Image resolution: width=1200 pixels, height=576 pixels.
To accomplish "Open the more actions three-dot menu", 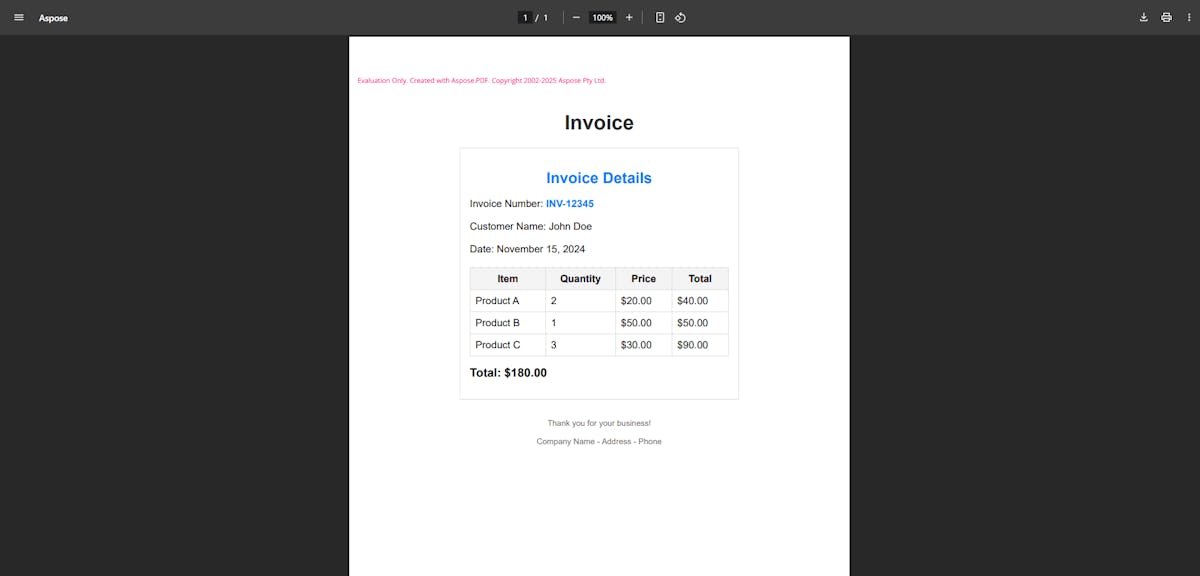I will tap(1187, 17).
